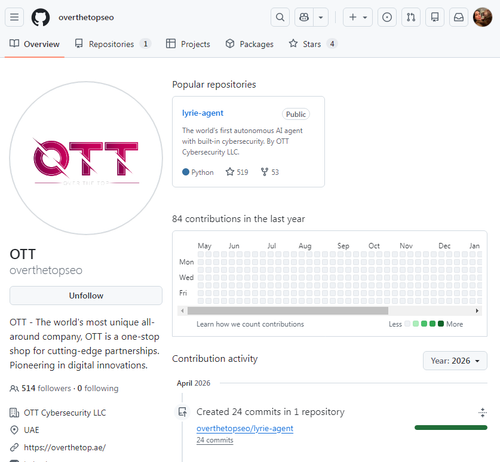Click the left arrow of contribution scrollbar
The width and height of the screenshot is (500, 462).
click(x=182, y=311)
